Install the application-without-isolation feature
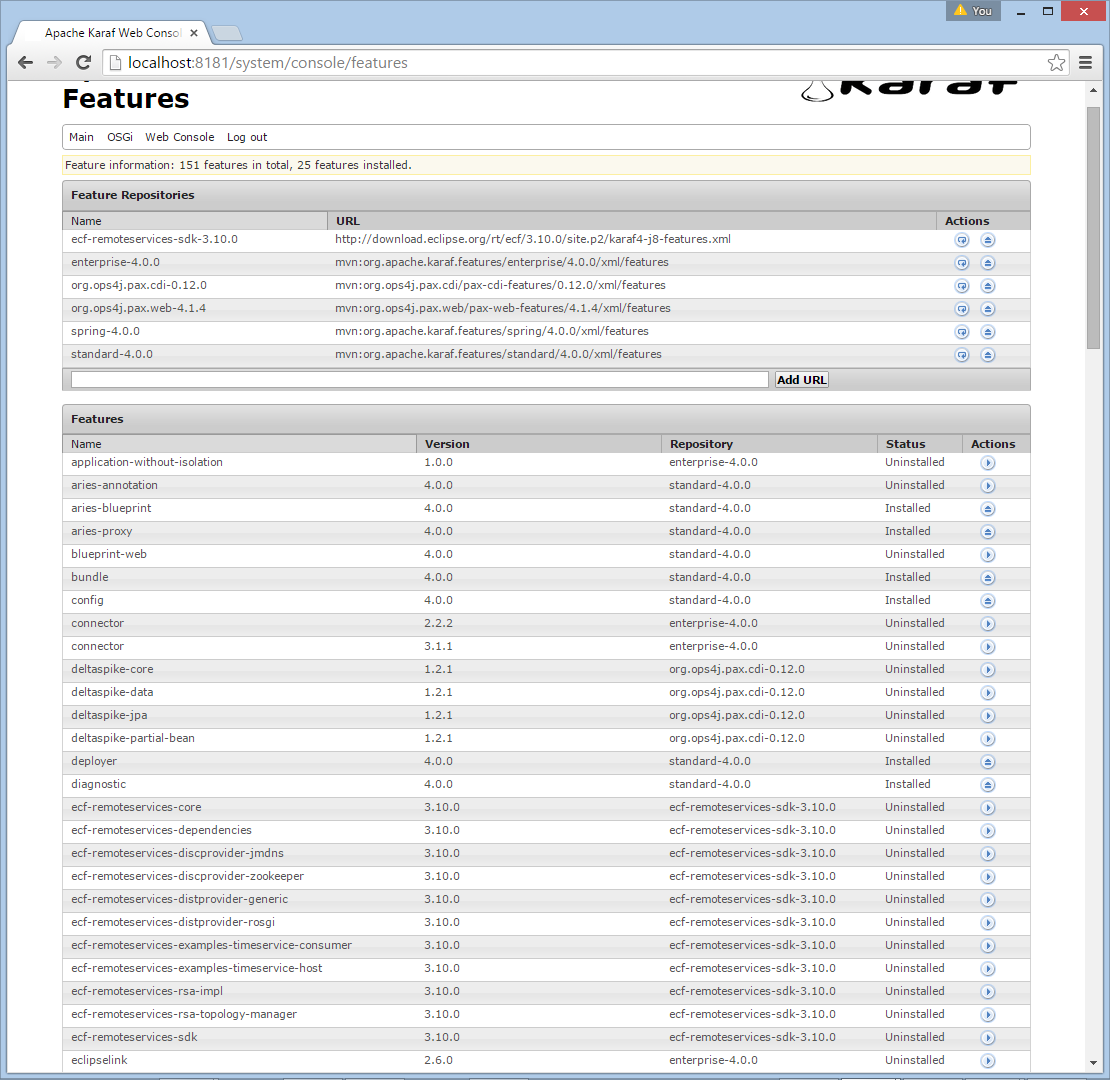The width and height of the screenshot is (1110, 1080). (x=988, y=463)
